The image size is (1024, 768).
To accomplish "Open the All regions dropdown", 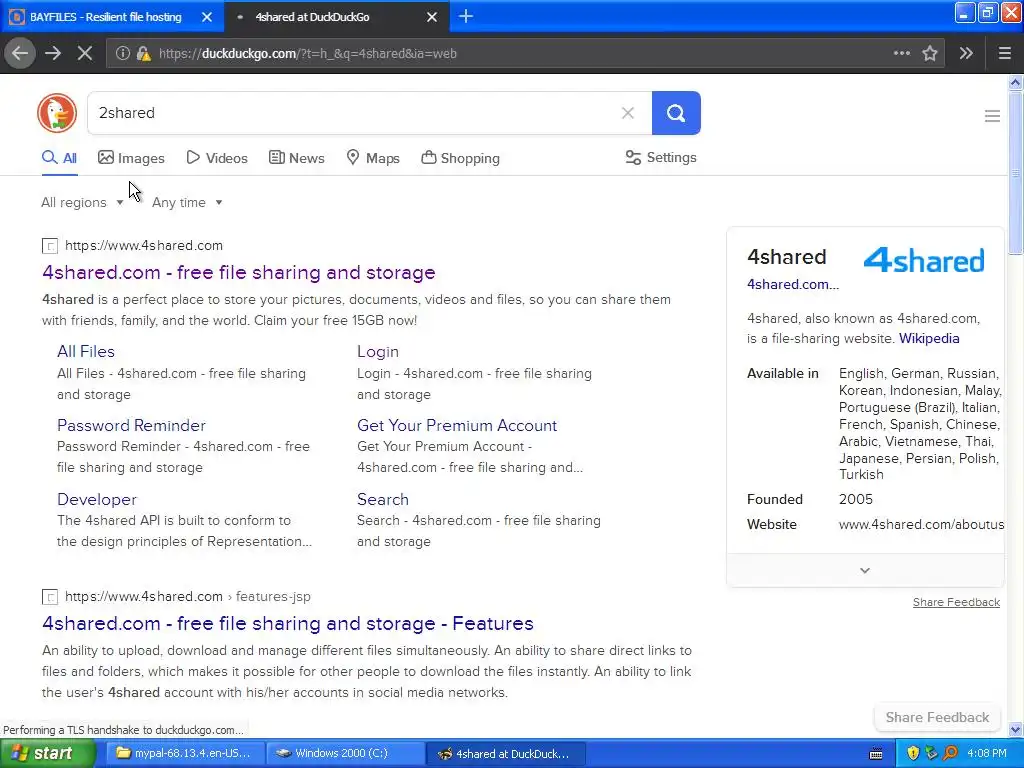I will [x=82, y=202].
